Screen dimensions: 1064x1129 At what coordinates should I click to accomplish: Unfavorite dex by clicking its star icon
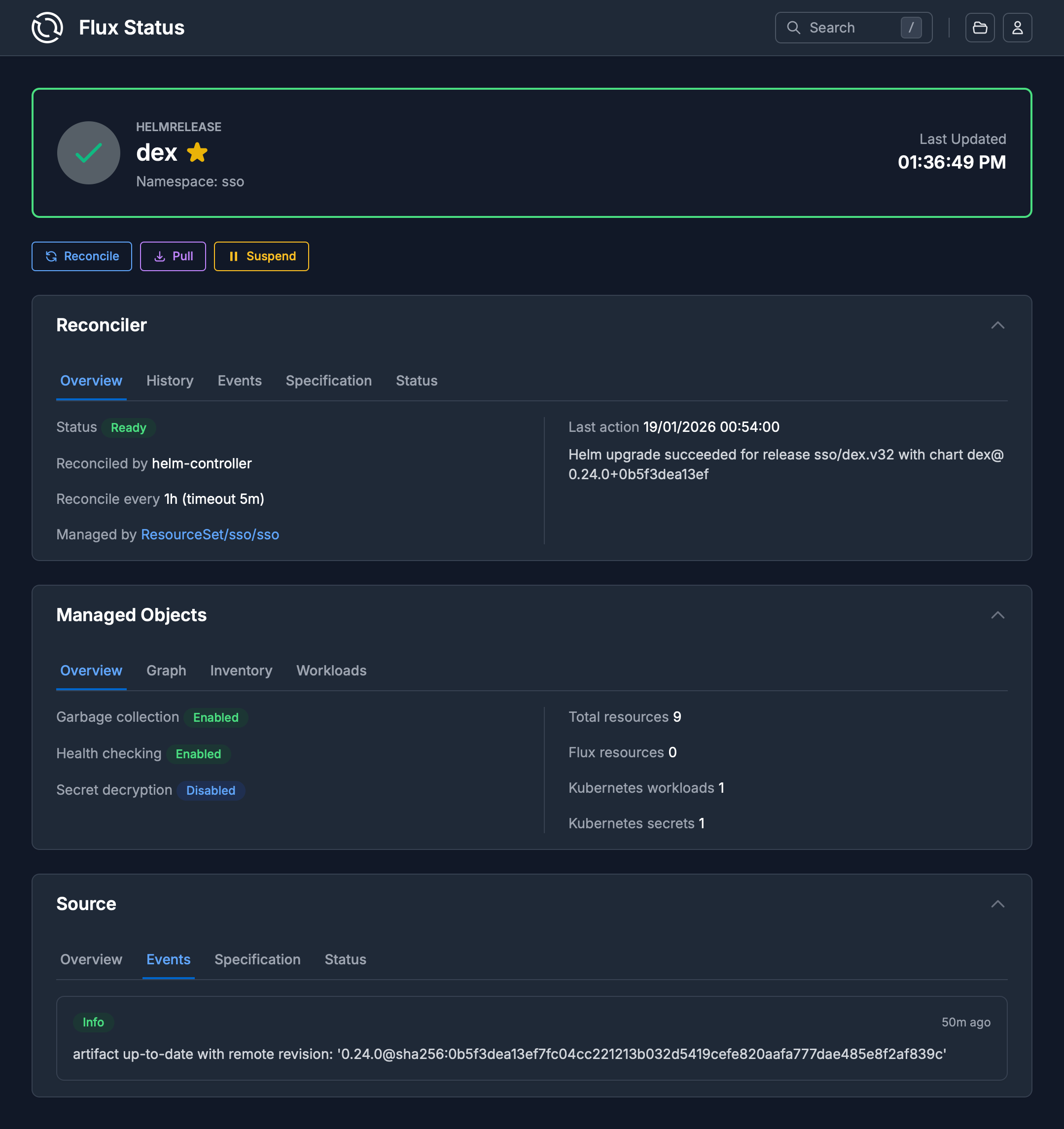pyautogui.click(x=197, y=152)
